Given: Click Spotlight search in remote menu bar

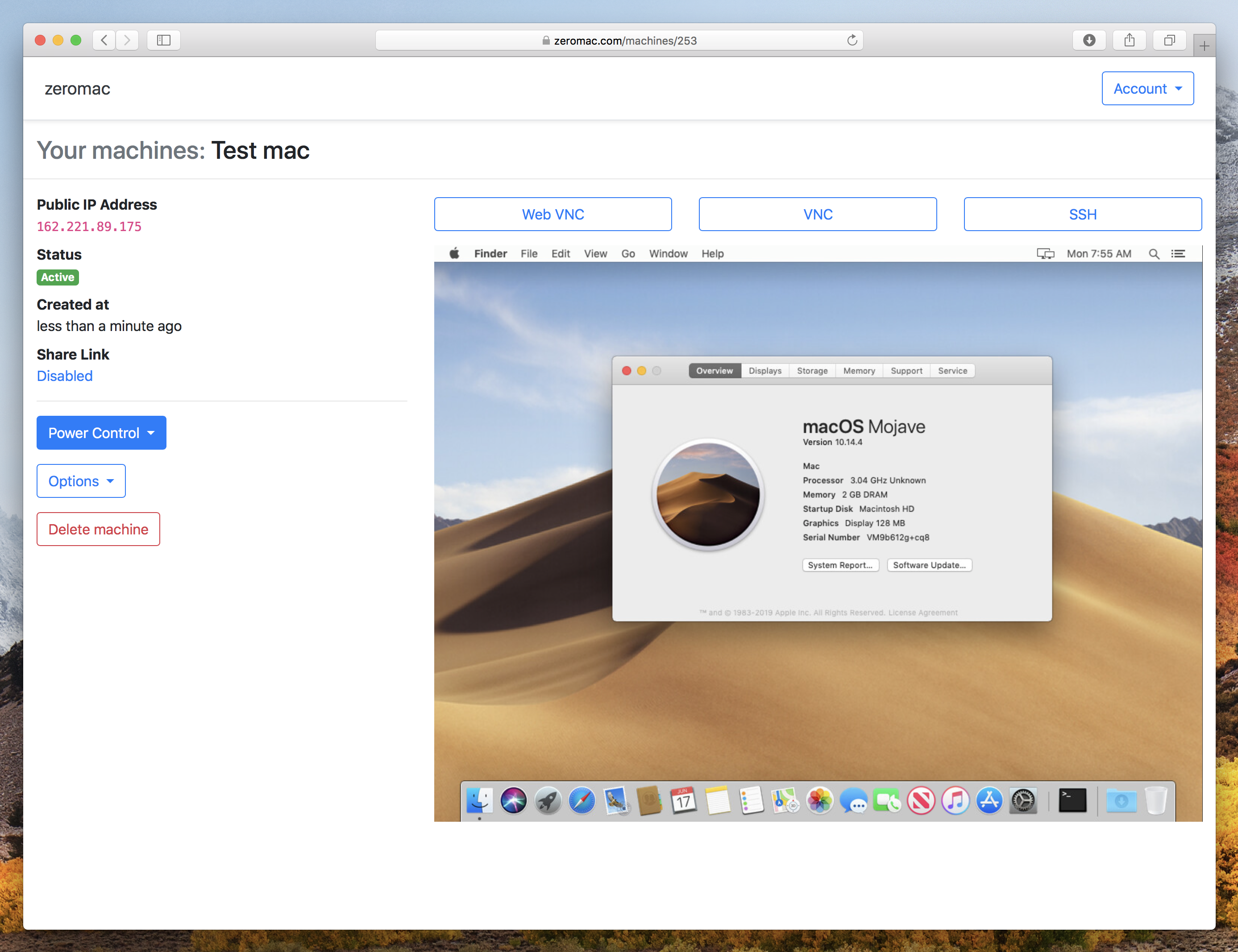Looking at the screenshot, I should pyautogui.click(x=1154, y=254).
